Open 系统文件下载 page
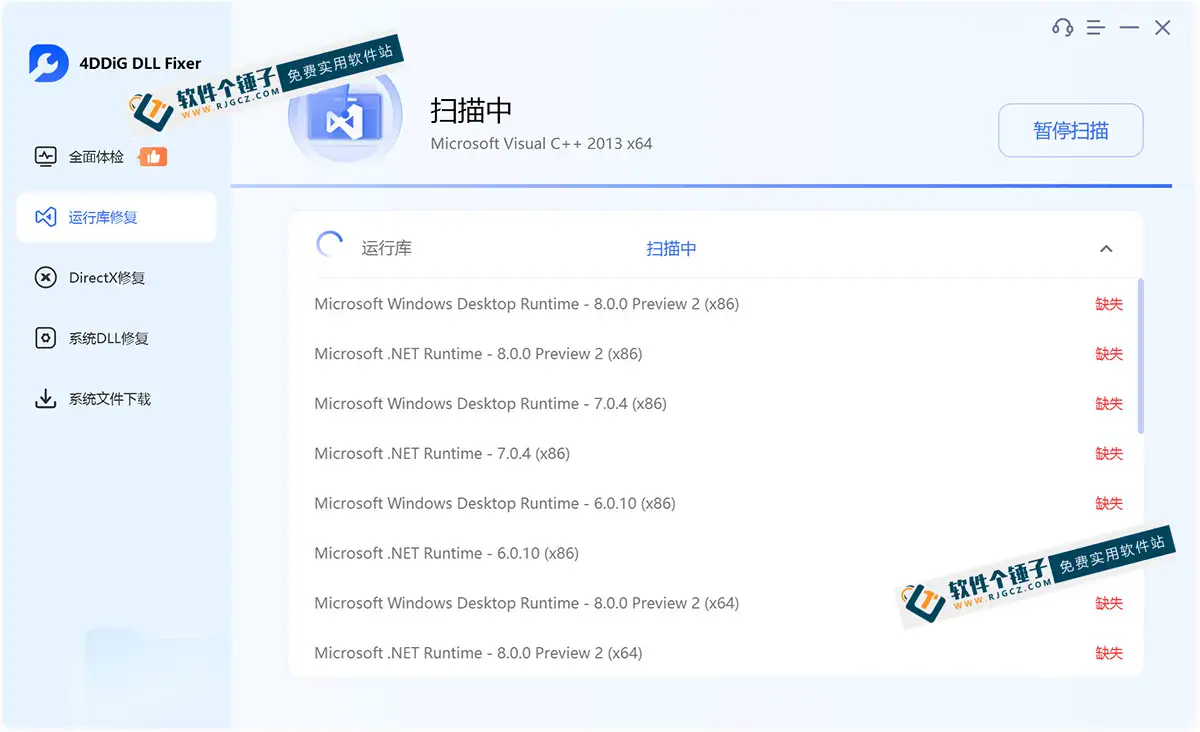This screenshot has height=732, width=1200. (116, 399)
